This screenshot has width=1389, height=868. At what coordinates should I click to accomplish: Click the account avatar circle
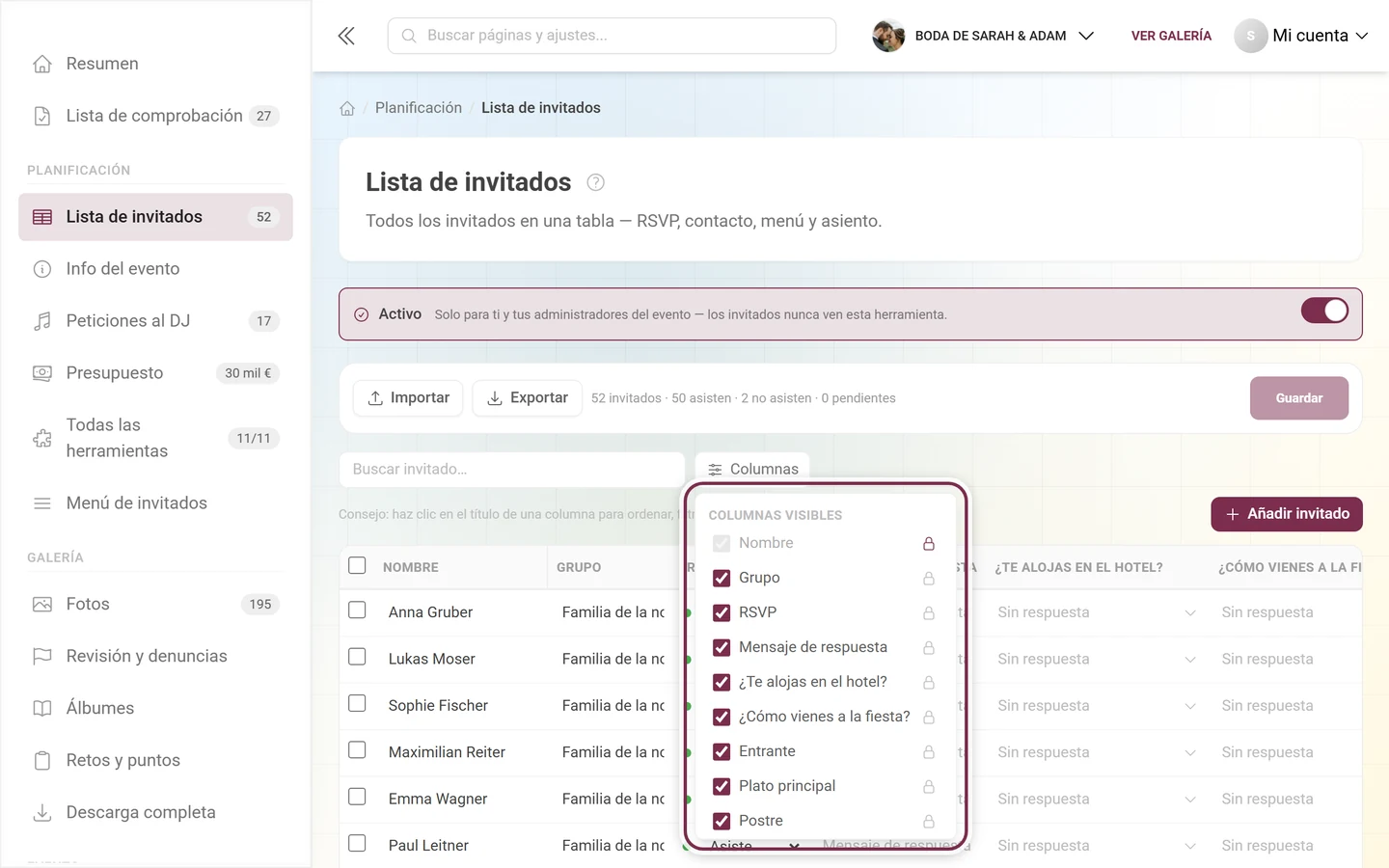tap(1251, 36)
